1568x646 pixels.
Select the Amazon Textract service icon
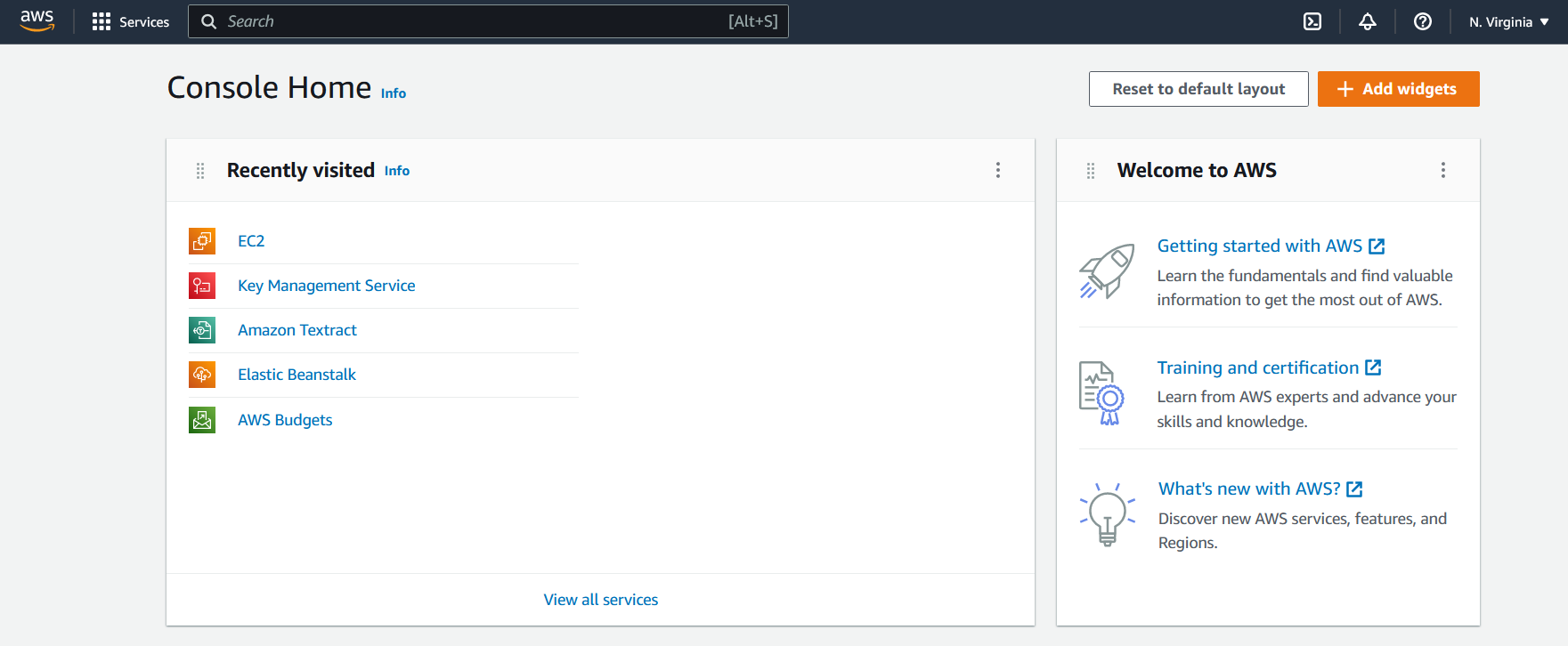tap(202, 329)
